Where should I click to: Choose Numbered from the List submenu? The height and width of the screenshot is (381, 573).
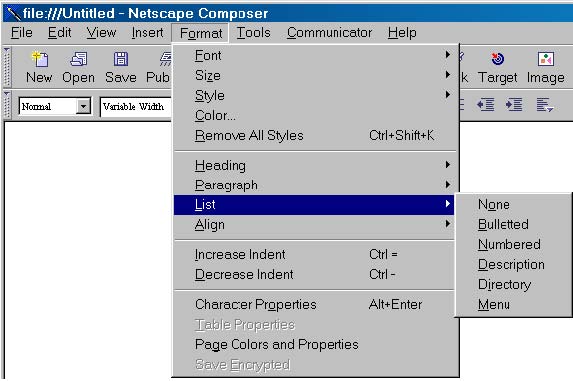(x=509, y=244)
